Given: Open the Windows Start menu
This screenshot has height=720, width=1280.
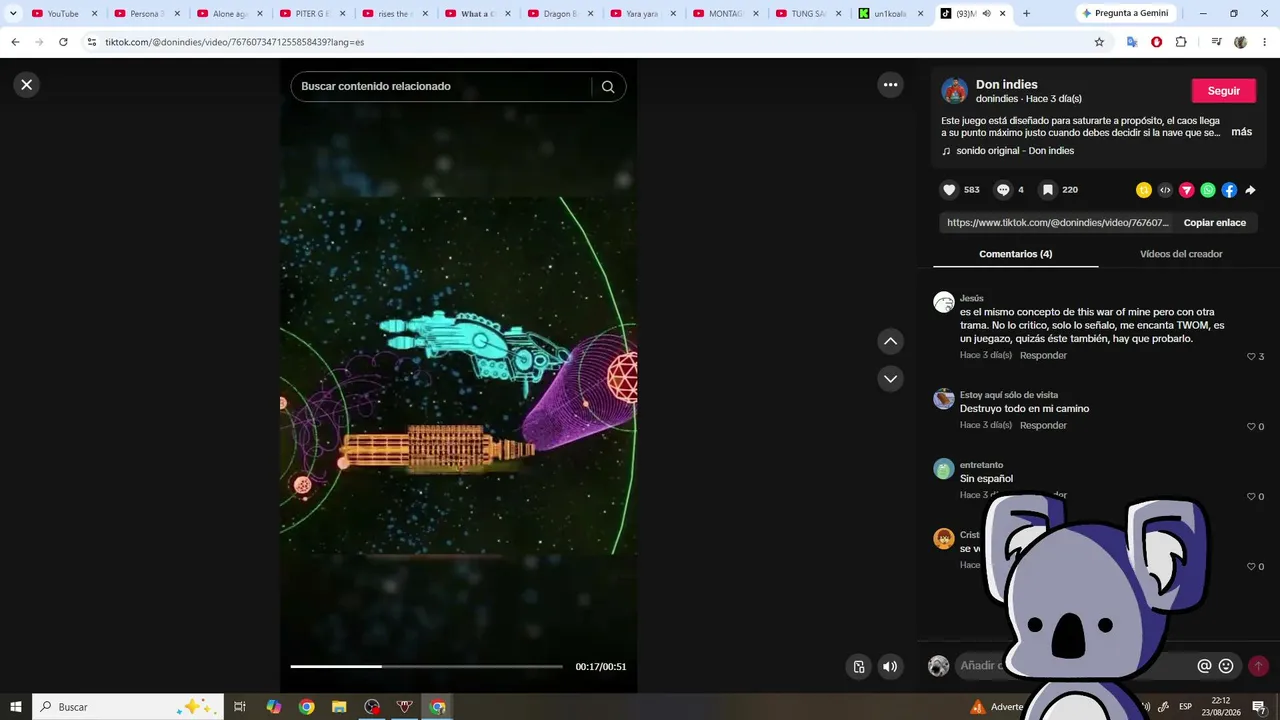Looking at the screenshot, I should tap(16, 707).
